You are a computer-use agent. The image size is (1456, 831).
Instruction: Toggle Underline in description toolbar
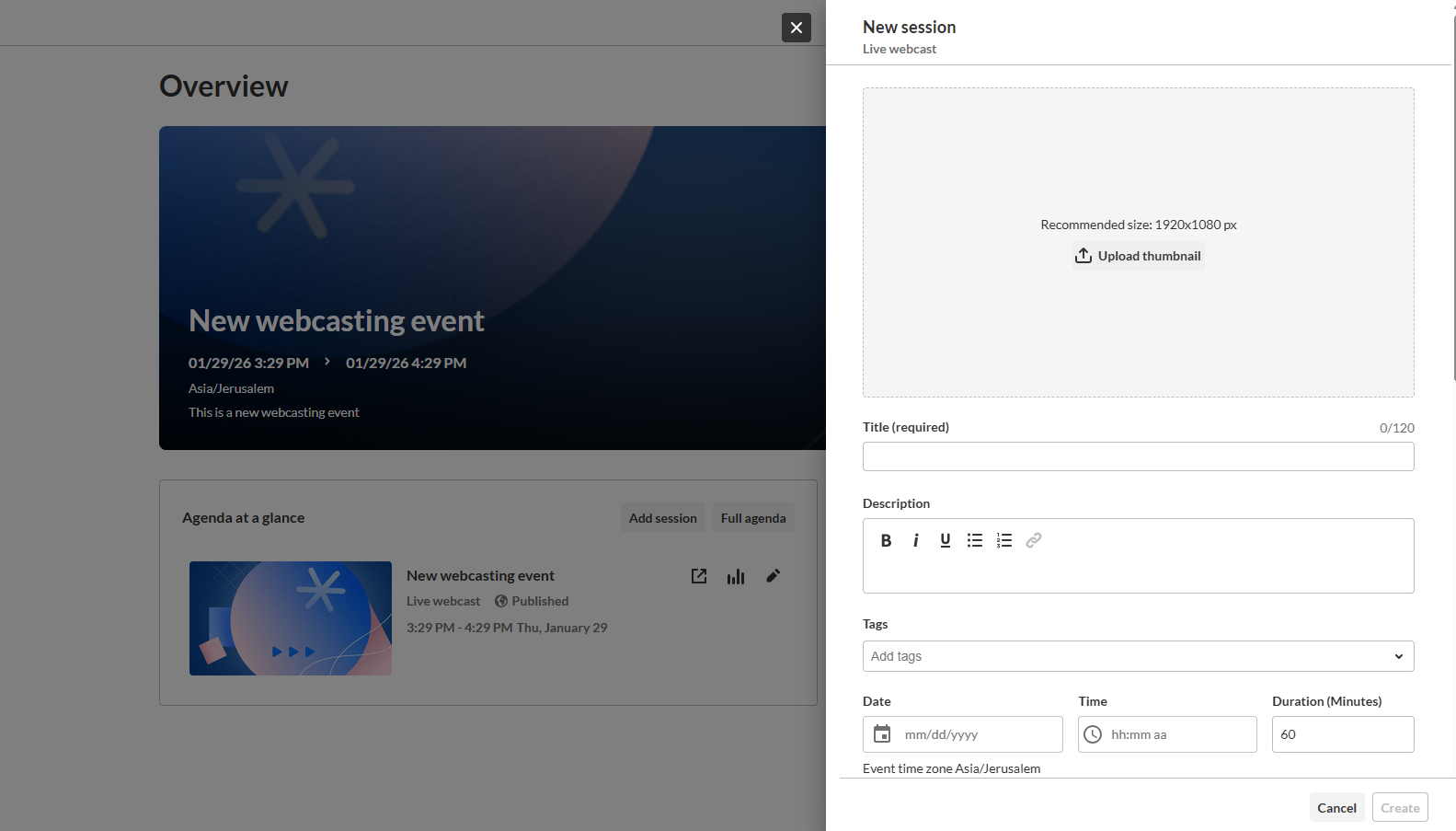click(945, 540)
